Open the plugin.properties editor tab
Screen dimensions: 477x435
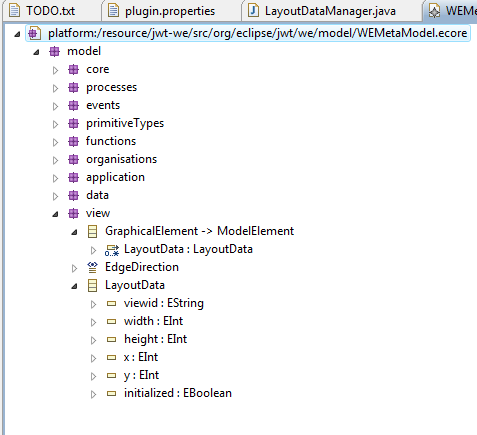[170, 11]
